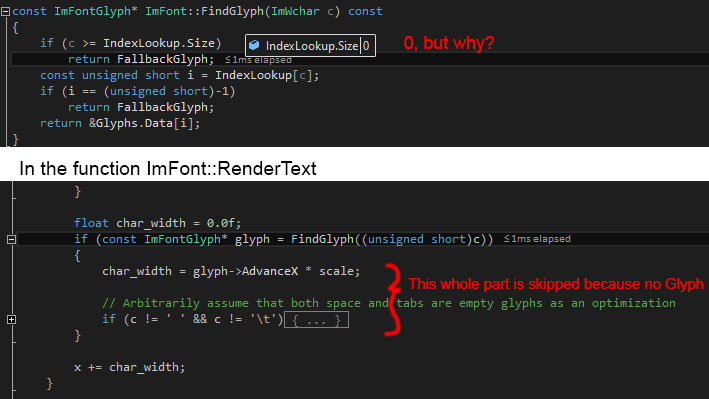Click the 'ImWchar' parameter type
The image size is (709, 399).
[295, 11]
